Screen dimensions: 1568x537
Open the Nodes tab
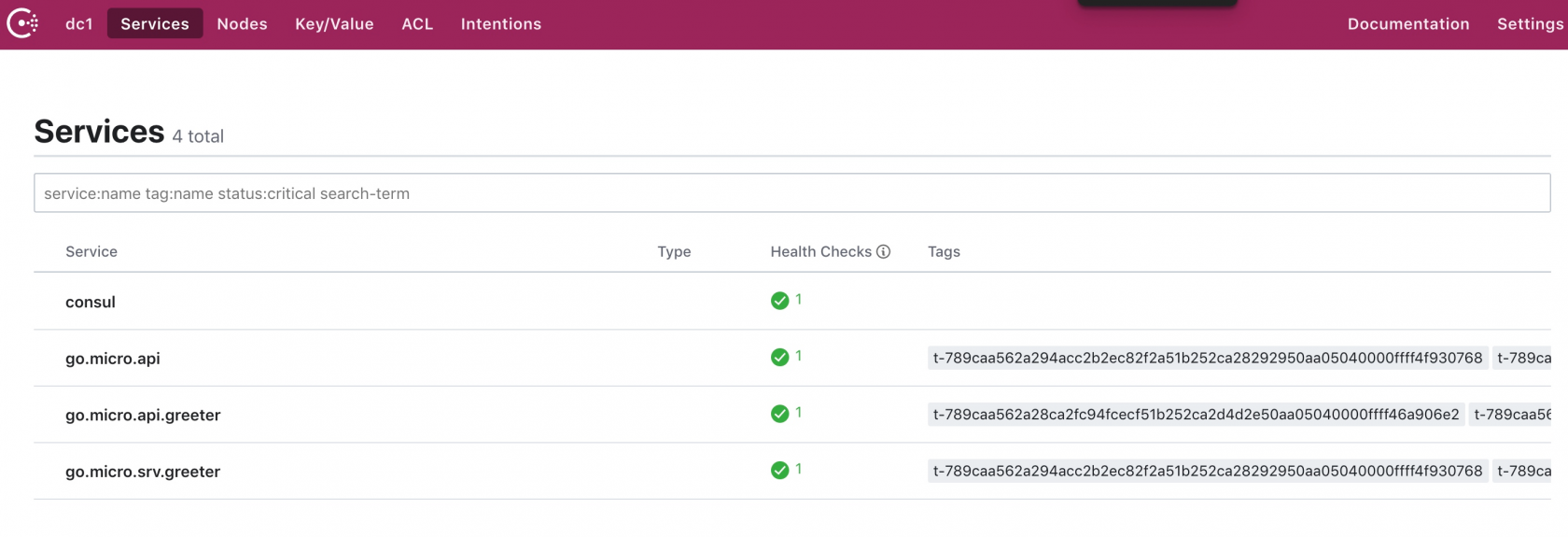[242, 24]
